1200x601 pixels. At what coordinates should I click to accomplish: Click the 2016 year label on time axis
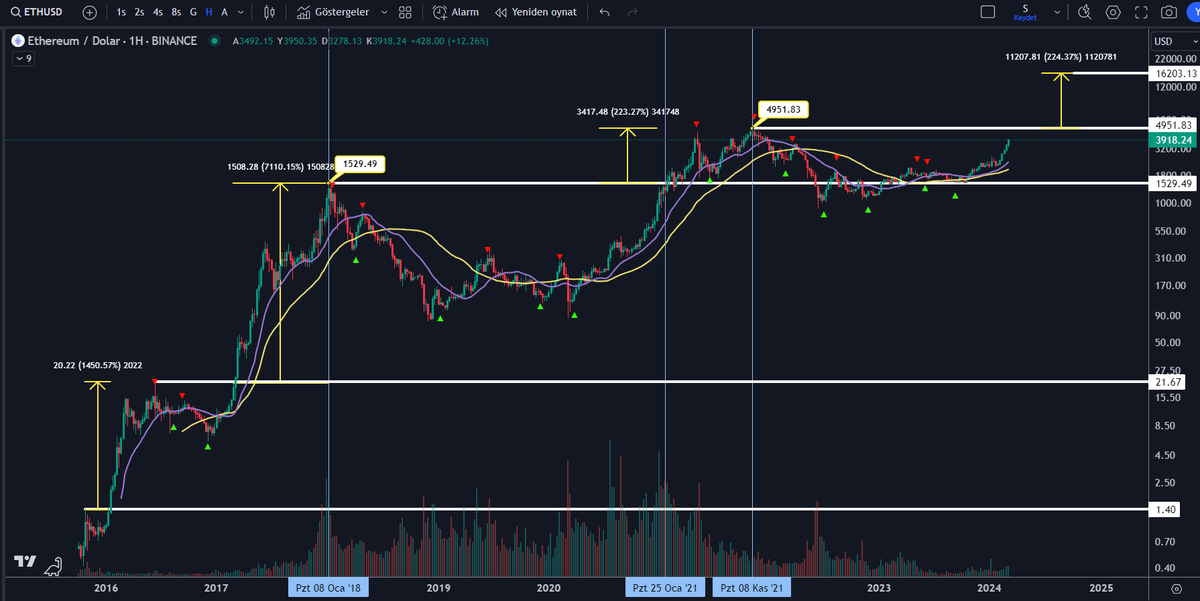(x=106, y=587)
